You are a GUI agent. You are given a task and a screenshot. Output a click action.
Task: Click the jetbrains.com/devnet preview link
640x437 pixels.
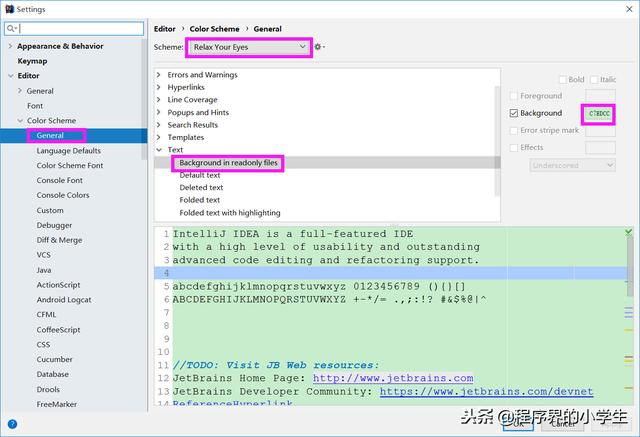click(486, 391)
